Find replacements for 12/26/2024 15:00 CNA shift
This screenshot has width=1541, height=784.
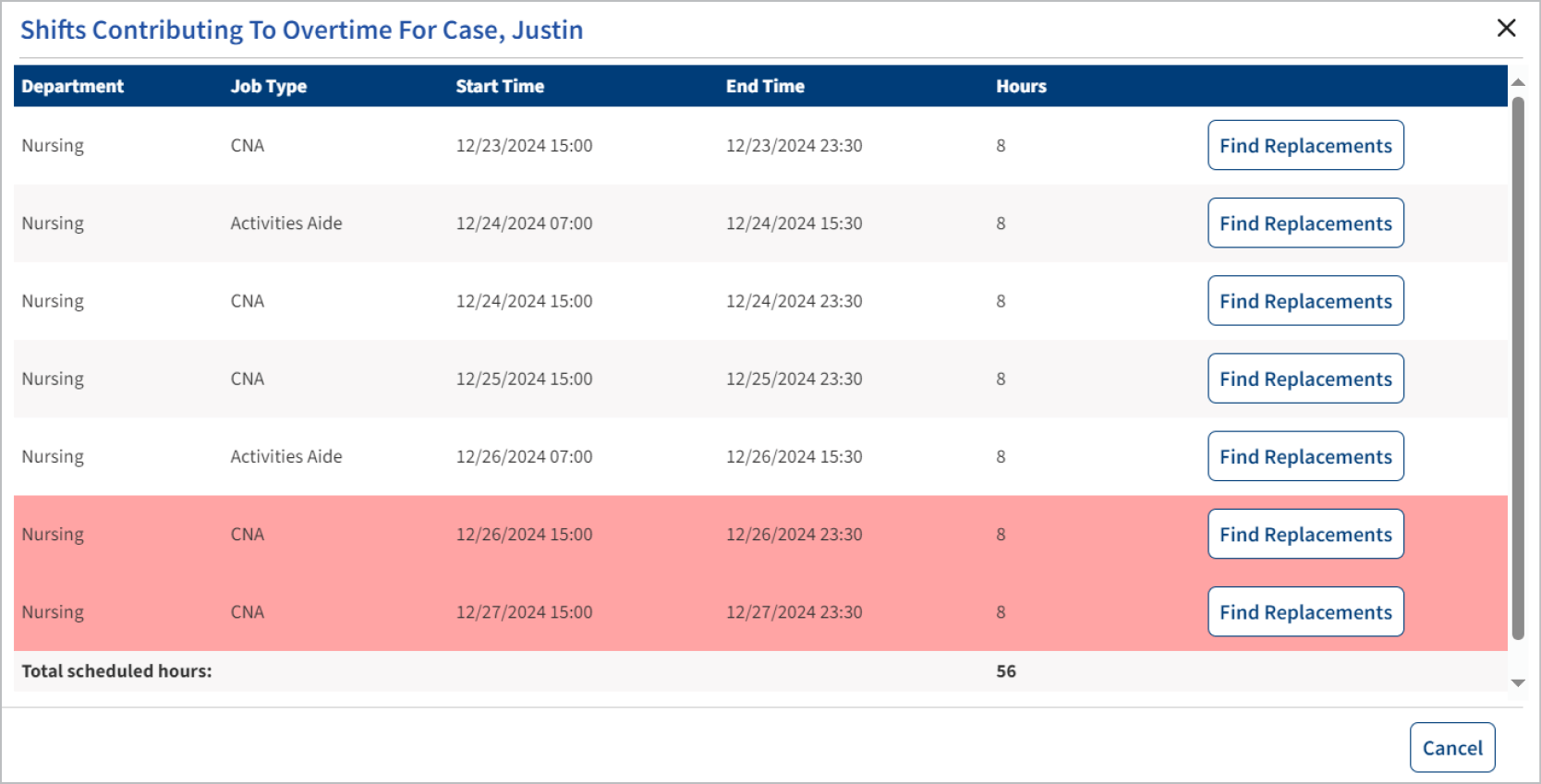(1305, 534)
